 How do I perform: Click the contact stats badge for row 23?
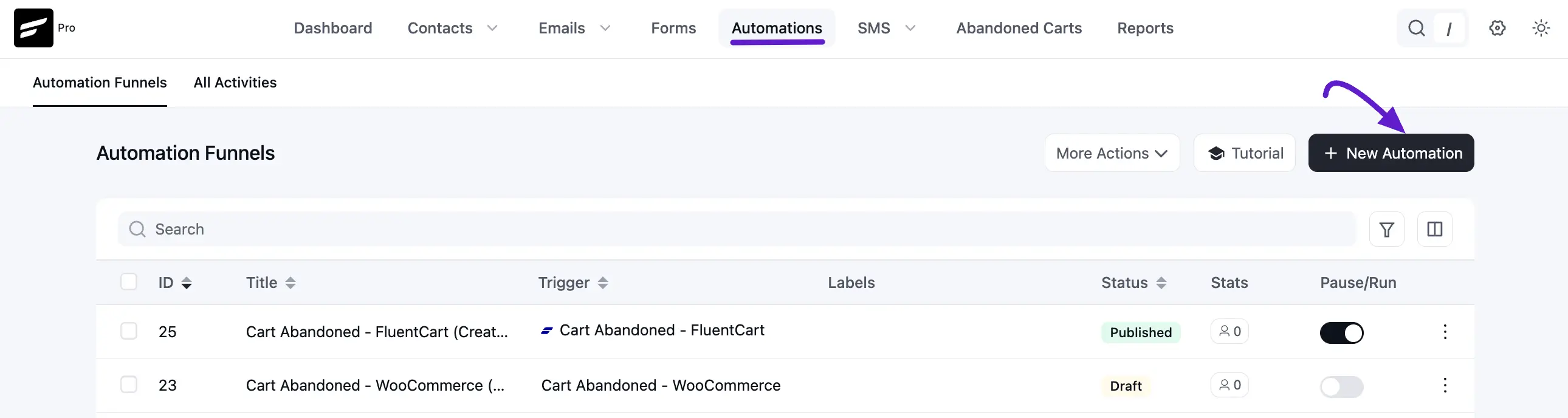tap(1229, 385)
